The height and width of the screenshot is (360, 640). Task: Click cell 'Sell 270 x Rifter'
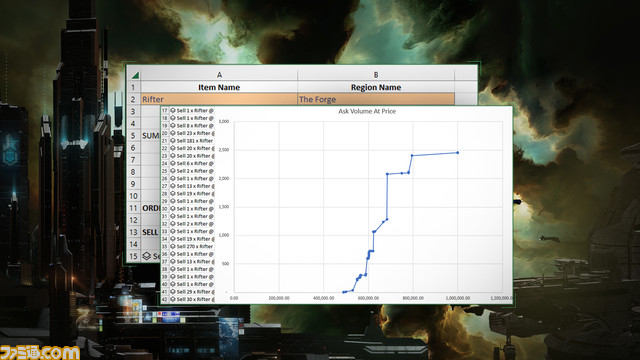(192, 247)
